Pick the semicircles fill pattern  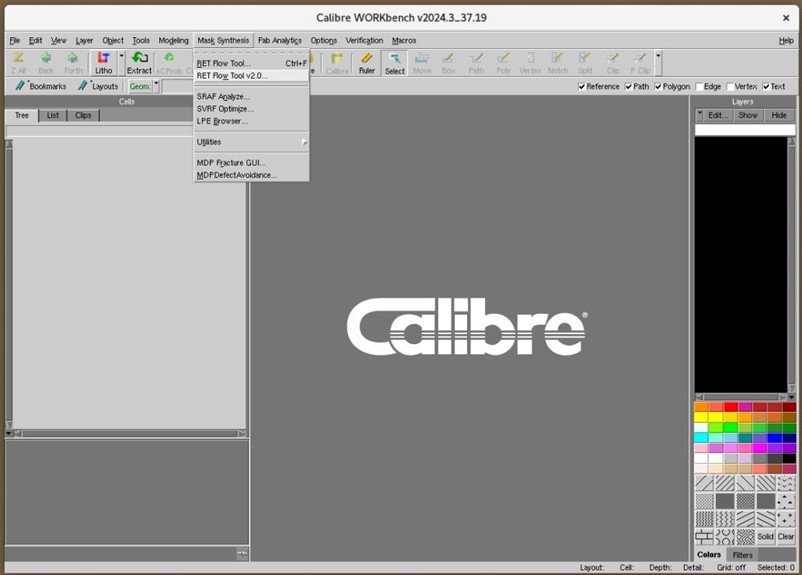(x=725, y=537)
